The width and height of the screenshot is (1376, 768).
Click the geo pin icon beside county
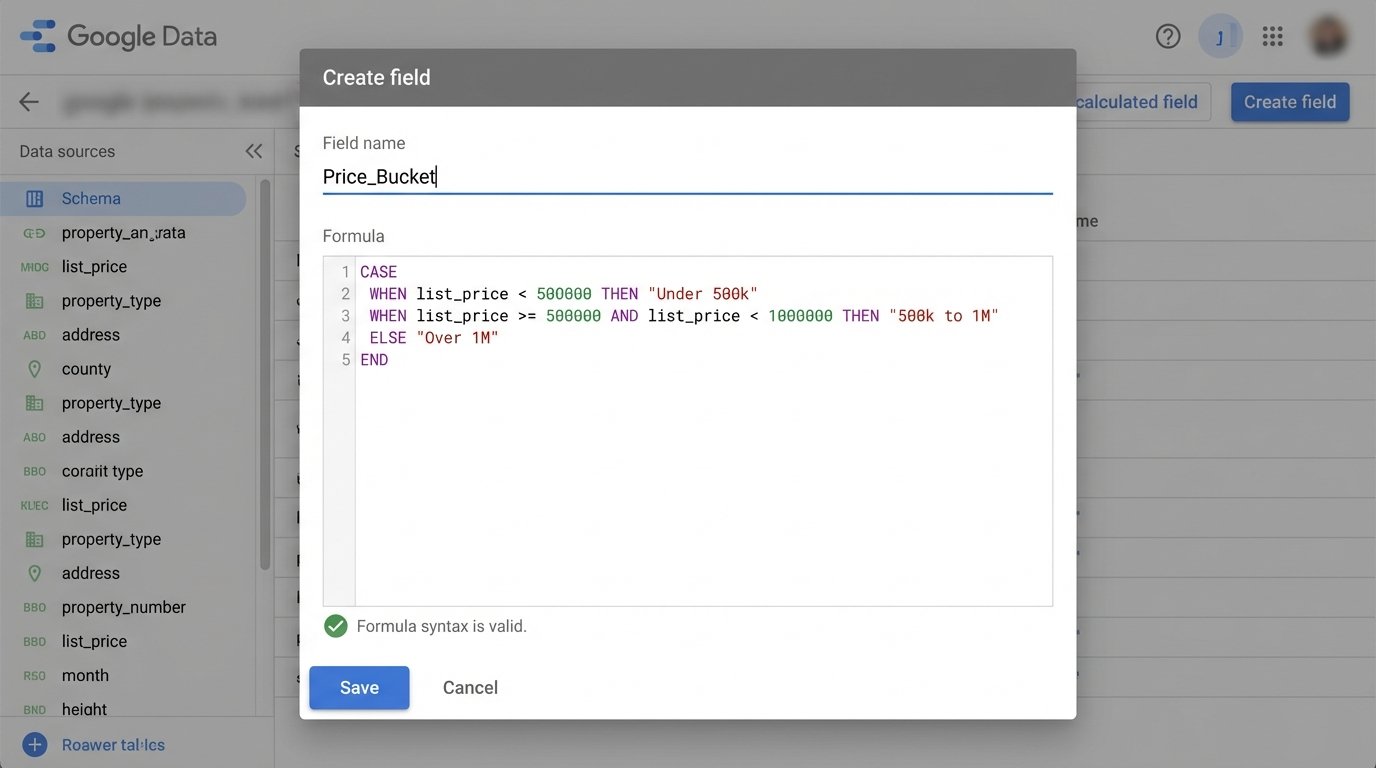pos(33,368)
